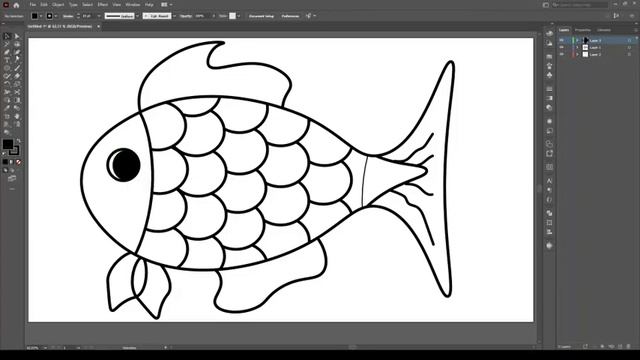The height and width of the screenshot is (360, 640).
Task: Open the Transparency panel icon
Action: (549, 108)
